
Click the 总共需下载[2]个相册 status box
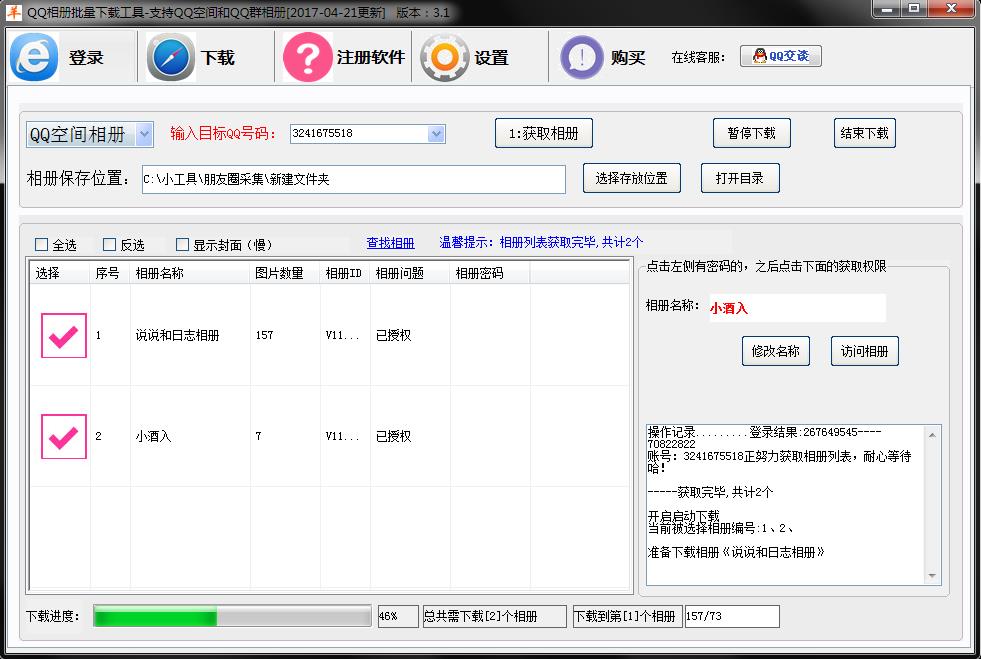coord(494,616)
